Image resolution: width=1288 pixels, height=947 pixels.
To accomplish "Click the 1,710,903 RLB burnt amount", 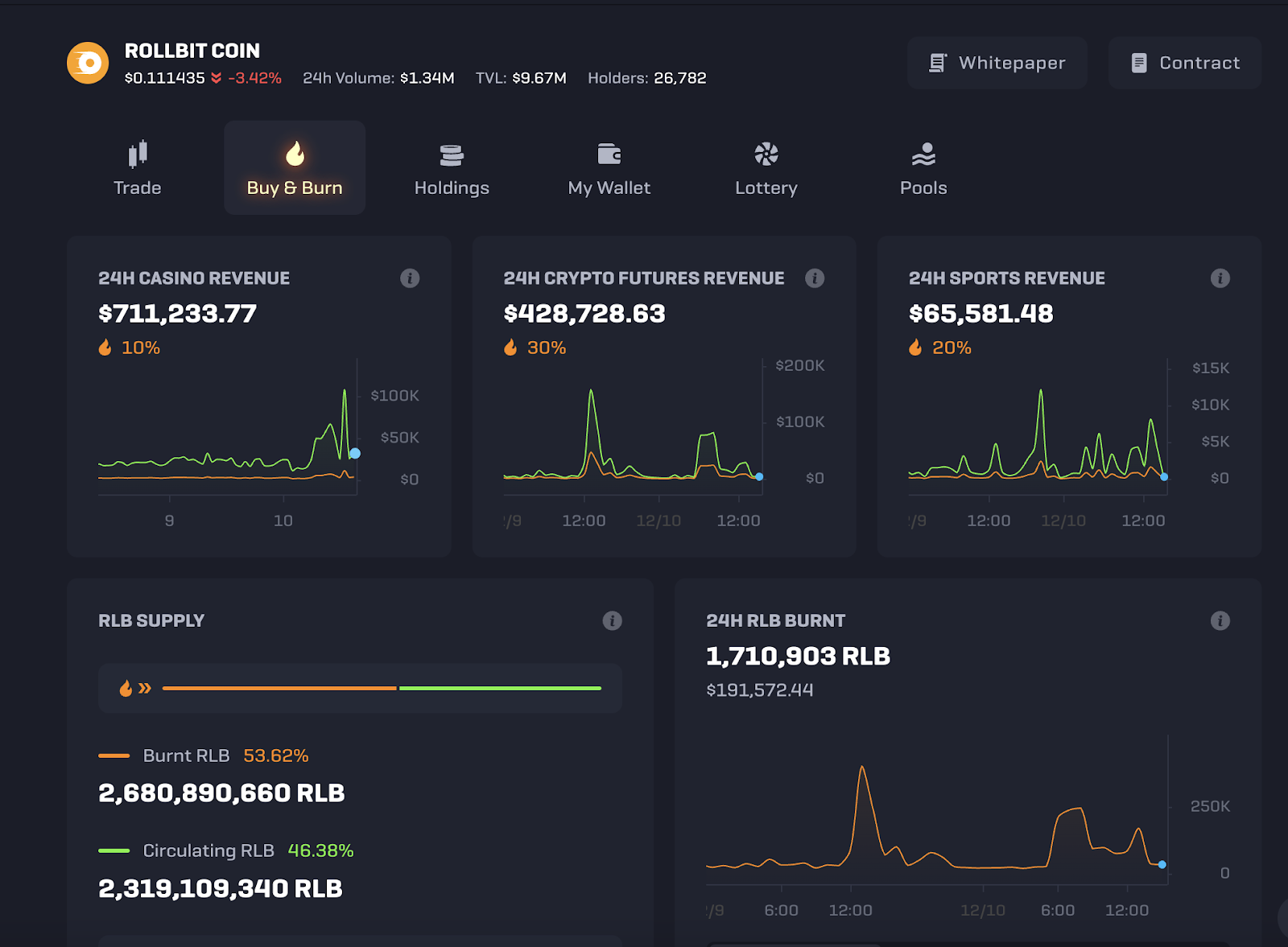I will point(799,657).
